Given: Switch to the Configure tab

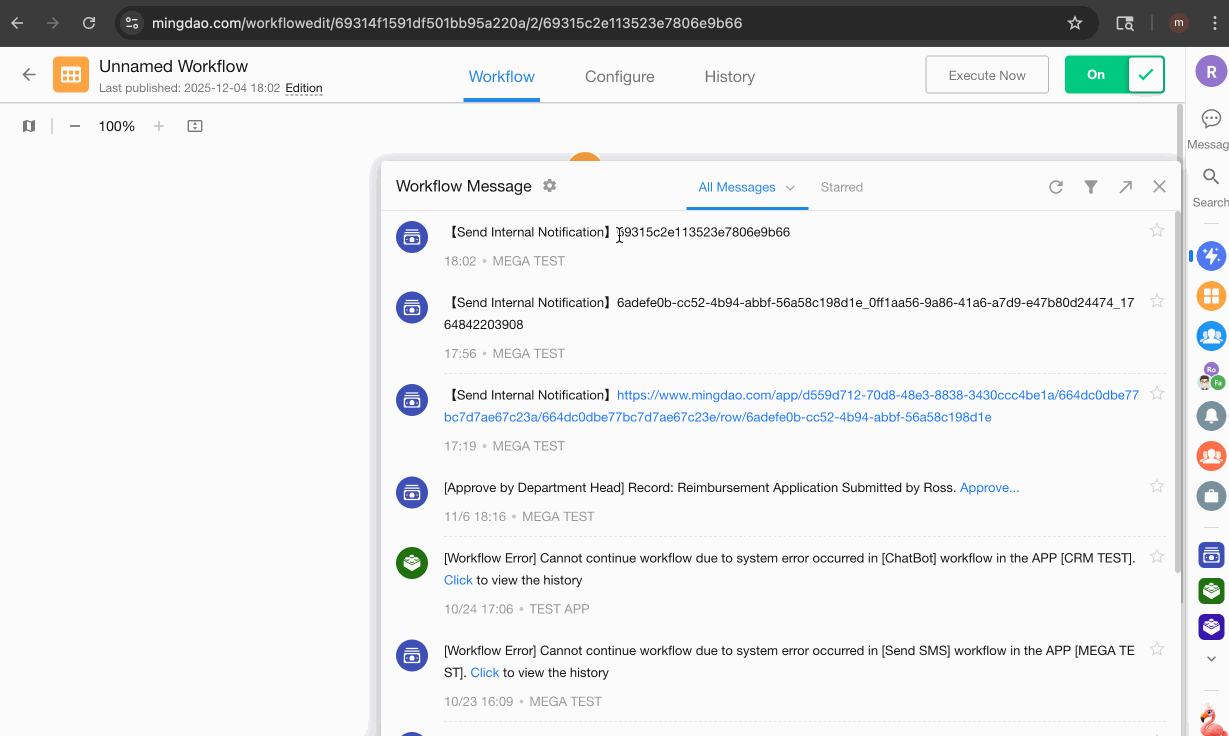Looking at the screenshot, I should [619, 77].
